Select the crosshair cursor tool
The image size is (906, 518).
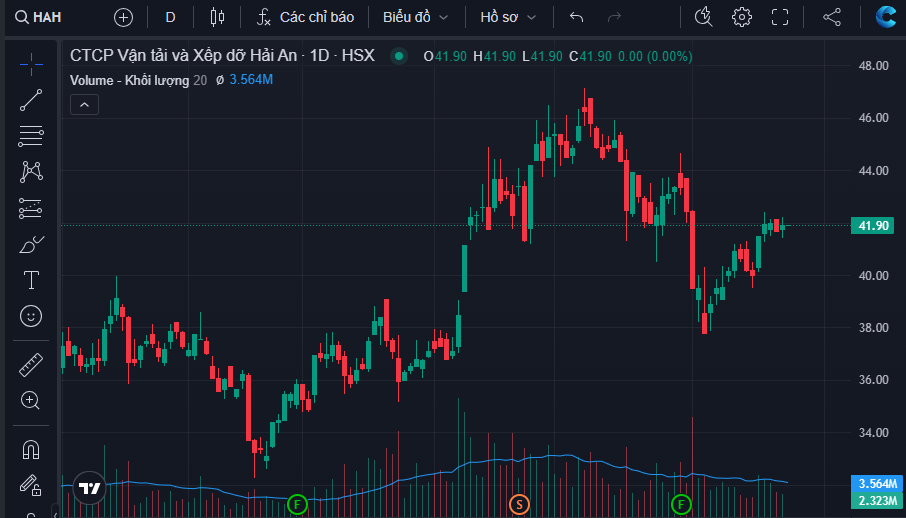click(31, 62)
